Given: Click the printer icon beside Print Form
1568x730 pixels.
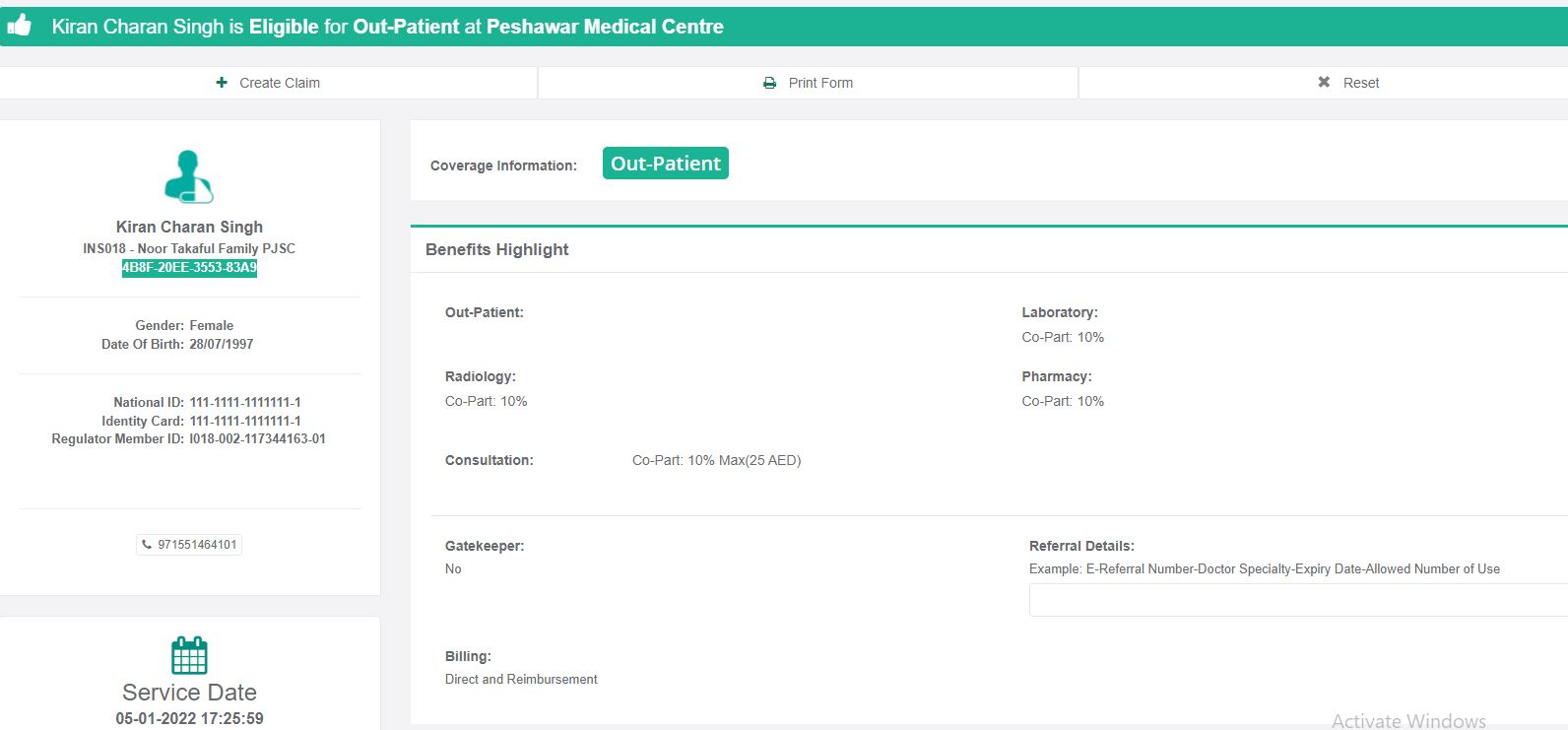Looking at the screenshot, I should (769, 83).
